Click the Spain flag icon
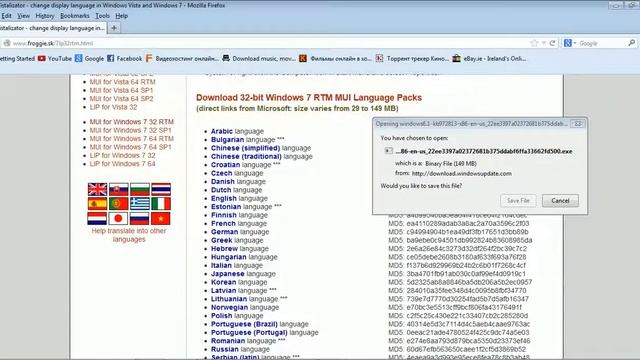Viewport: 640px width, 360px height. [97, 204]
